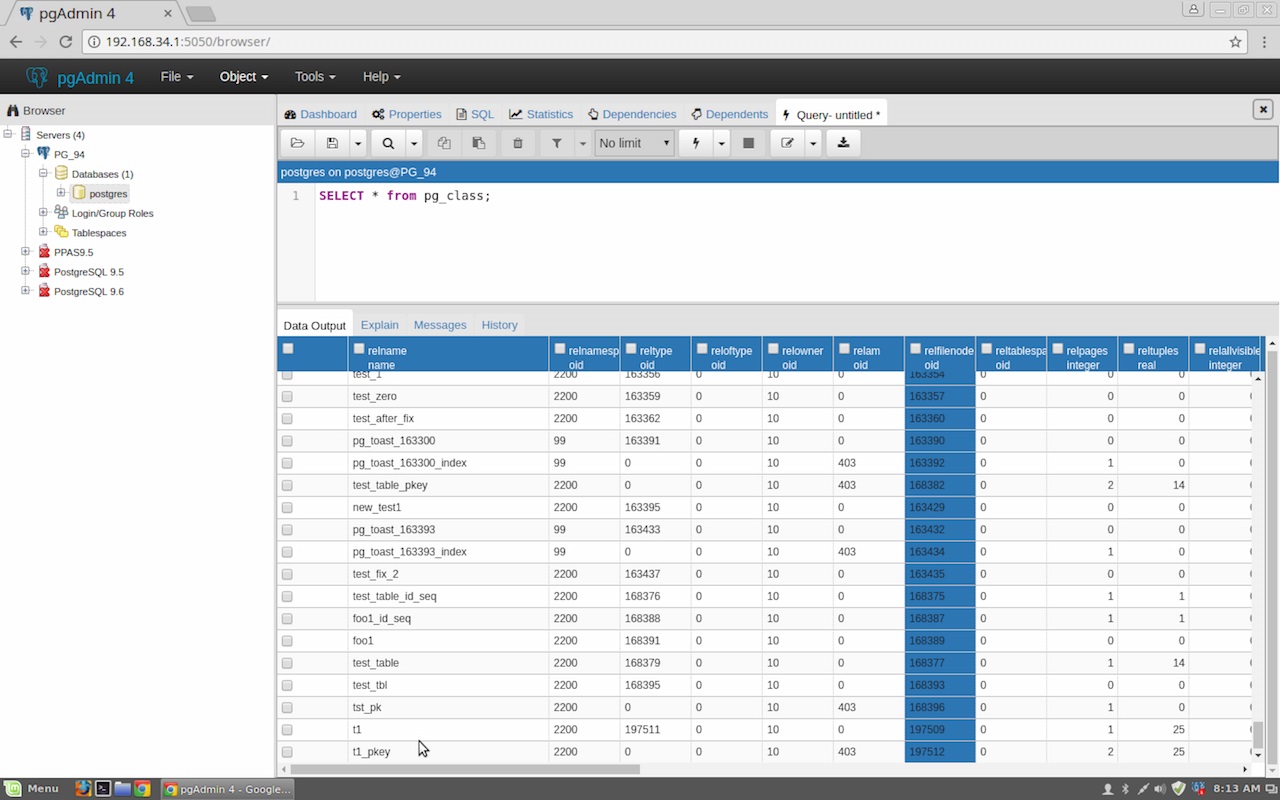
Task: Switch to the Messages tab
Action: (439, 325)
